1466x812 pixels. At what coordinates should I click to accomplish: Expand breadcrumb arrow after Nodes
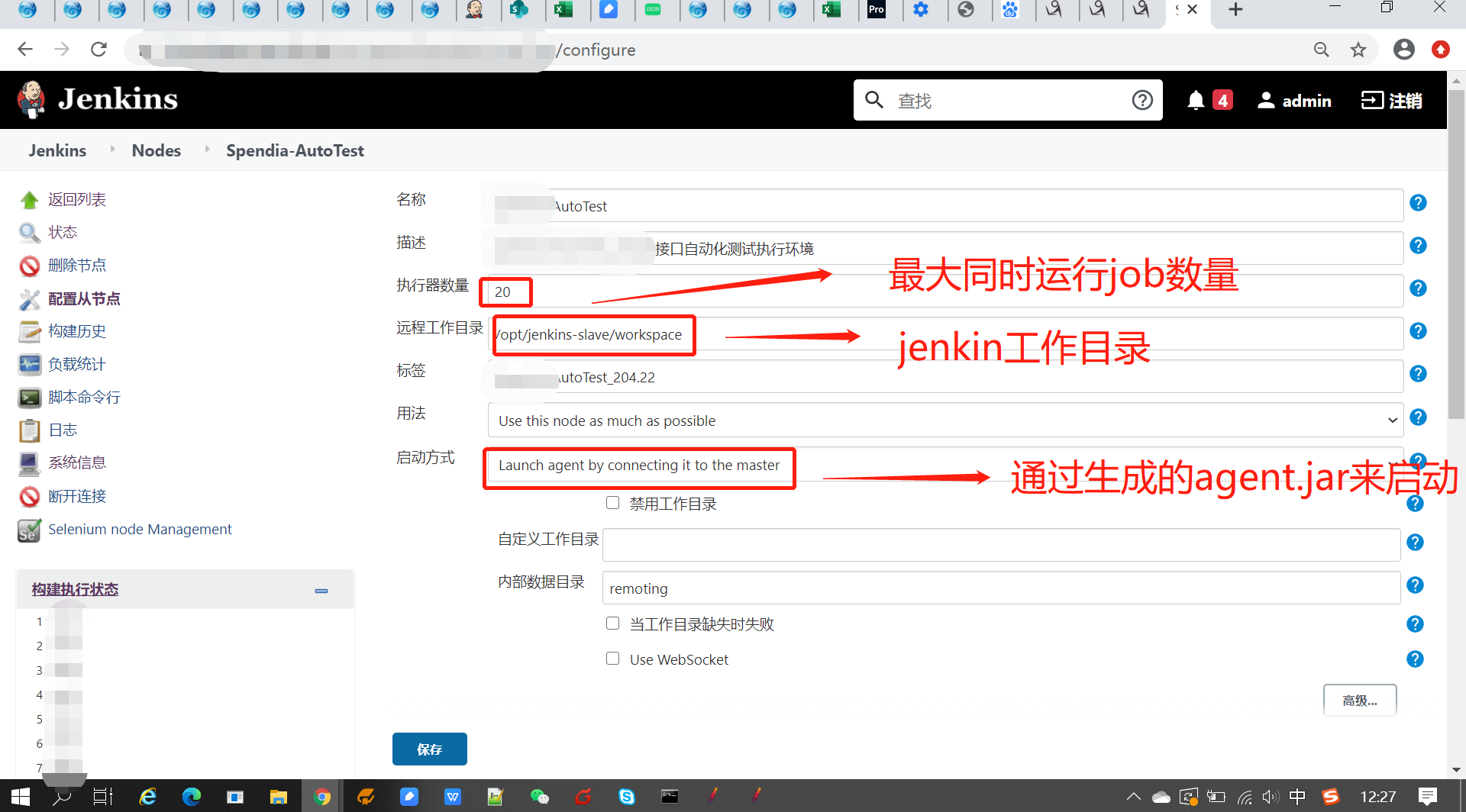[x=207, y=150]
